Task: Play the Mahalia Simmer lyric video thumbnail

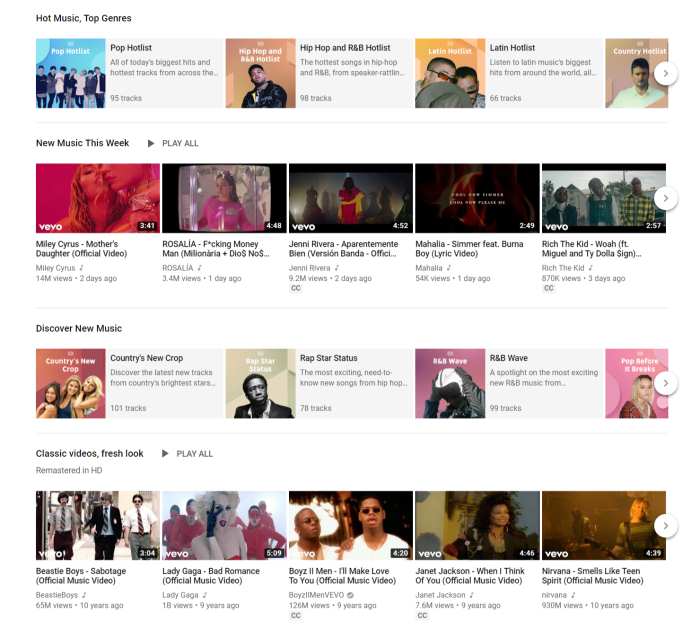Action: [x=477, y=198]
